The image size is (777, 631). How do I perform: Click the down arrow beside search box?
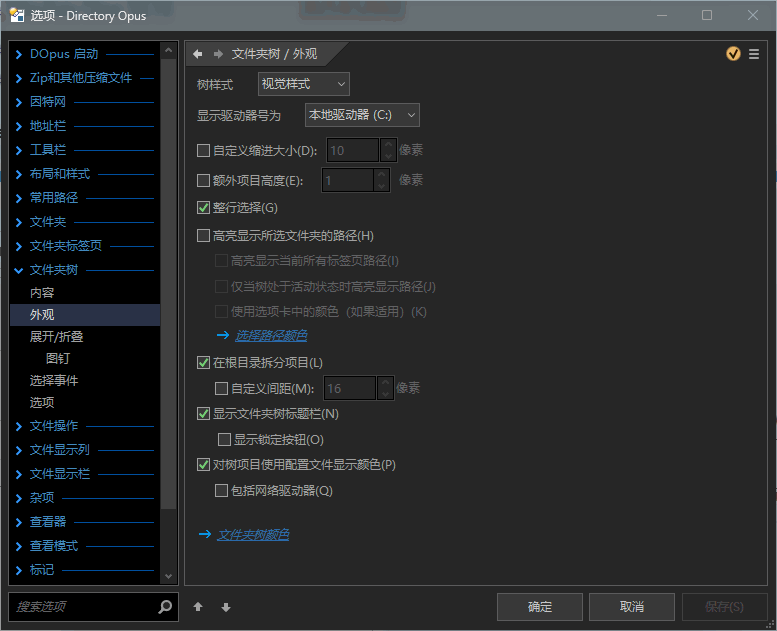pos(226,607)
